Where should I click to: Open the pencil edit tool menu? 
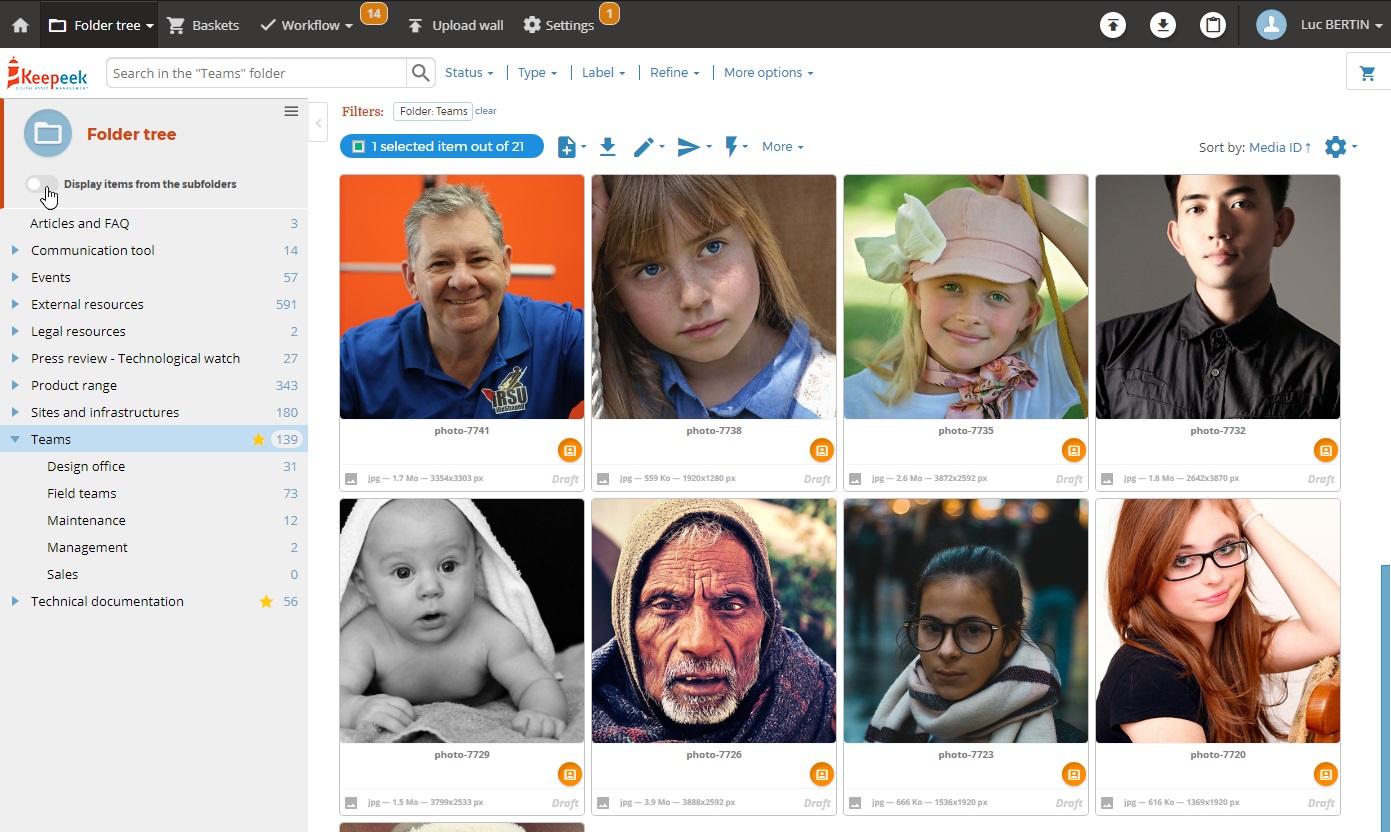[x=648, y=147]
